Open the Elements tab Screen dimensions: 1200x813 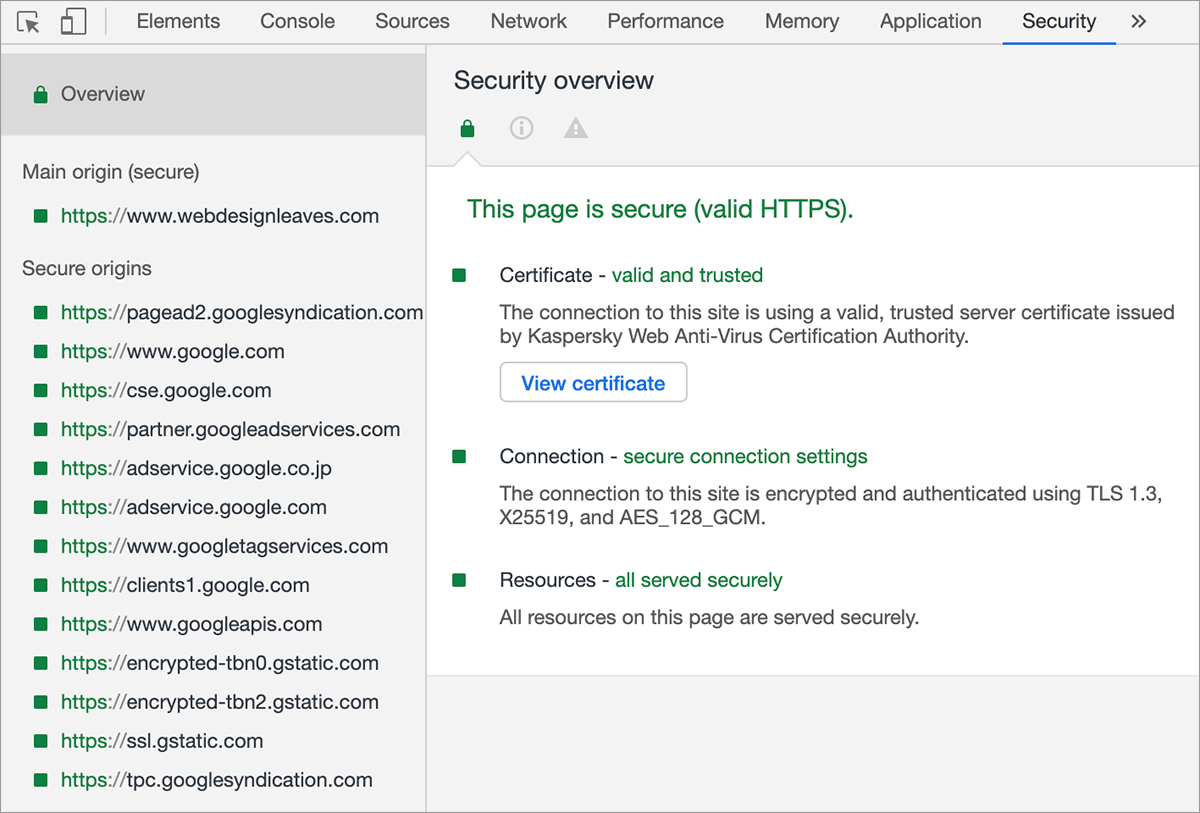(x=178, y=21)
